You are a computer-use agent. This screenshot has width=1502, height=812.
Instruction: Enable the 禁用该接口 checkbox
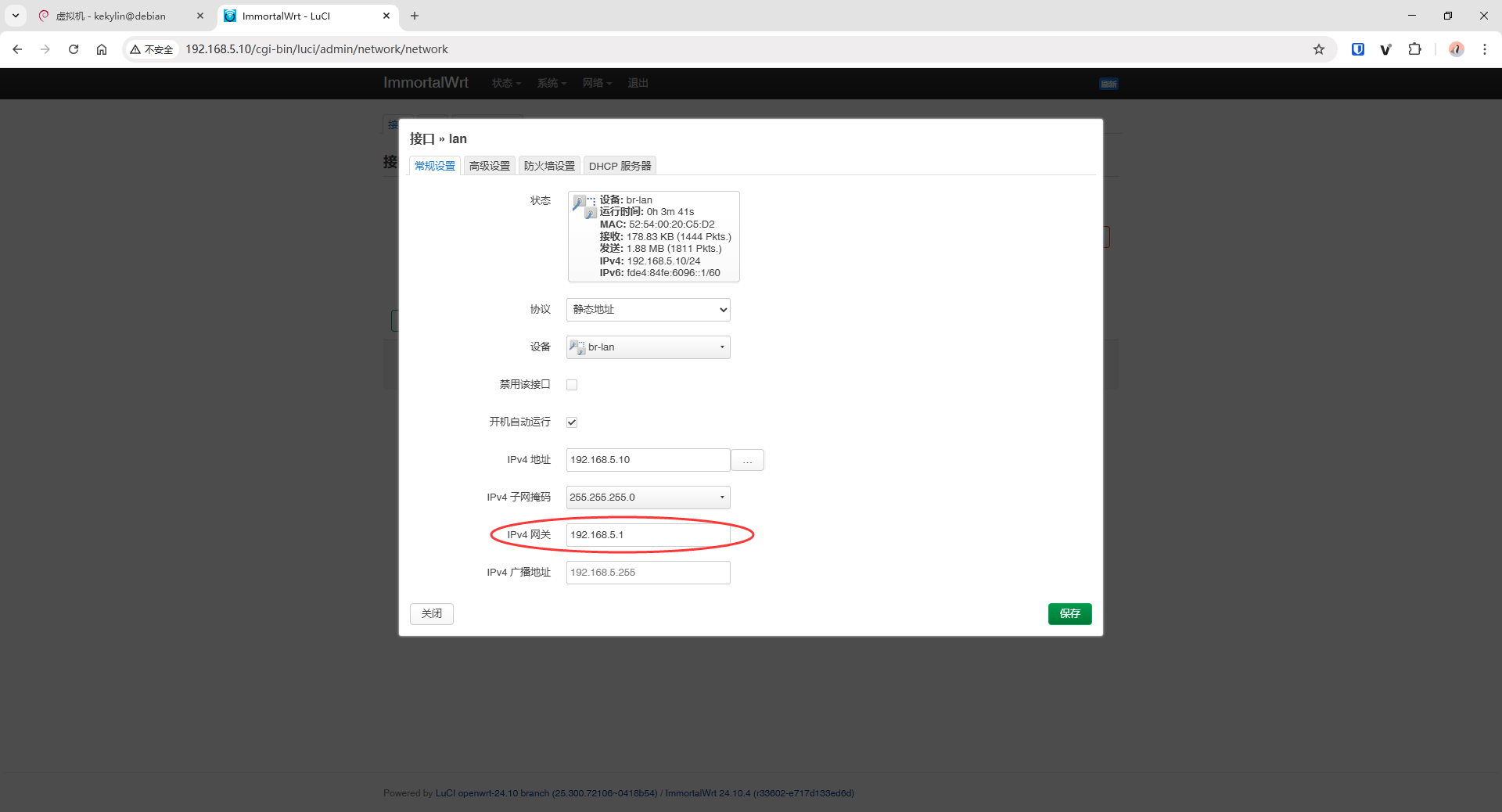point(572,384)
